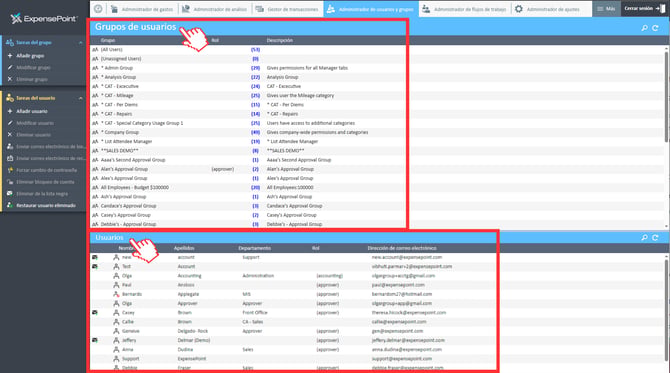This screenshot has height=373, width=670.
Task: Click the person icon in Paul's row
Action: (x=116, y=285)
